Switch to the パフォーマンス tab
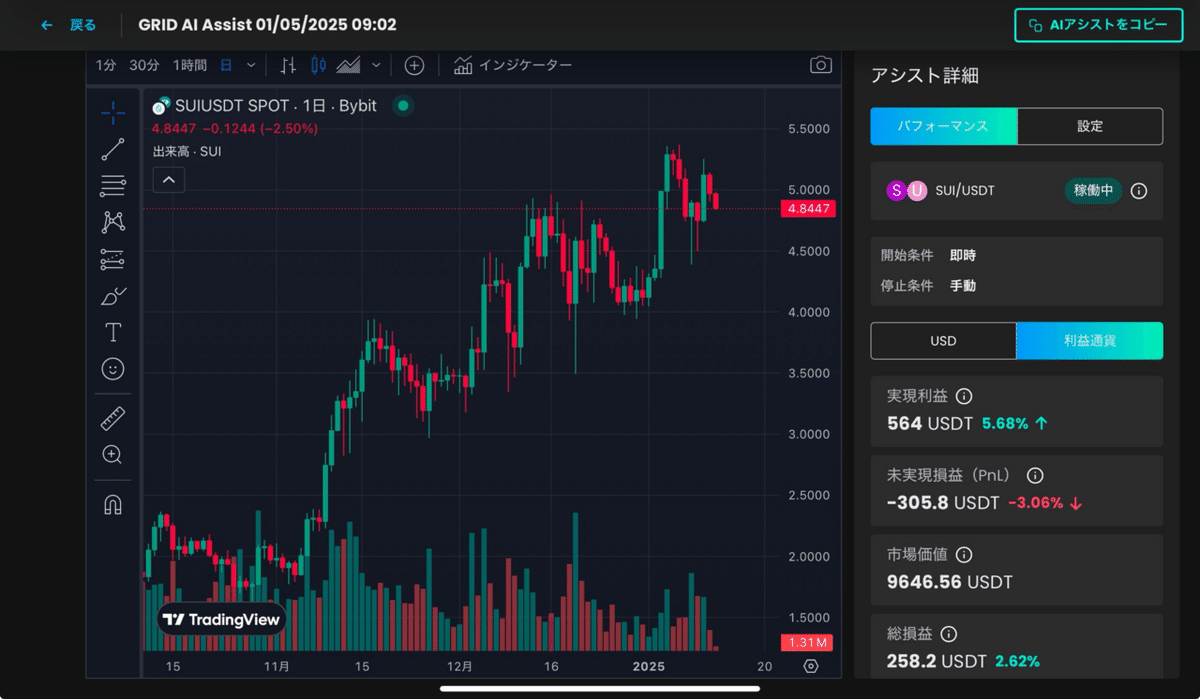This screenshot has height=699, width=1200. [943, 126]
